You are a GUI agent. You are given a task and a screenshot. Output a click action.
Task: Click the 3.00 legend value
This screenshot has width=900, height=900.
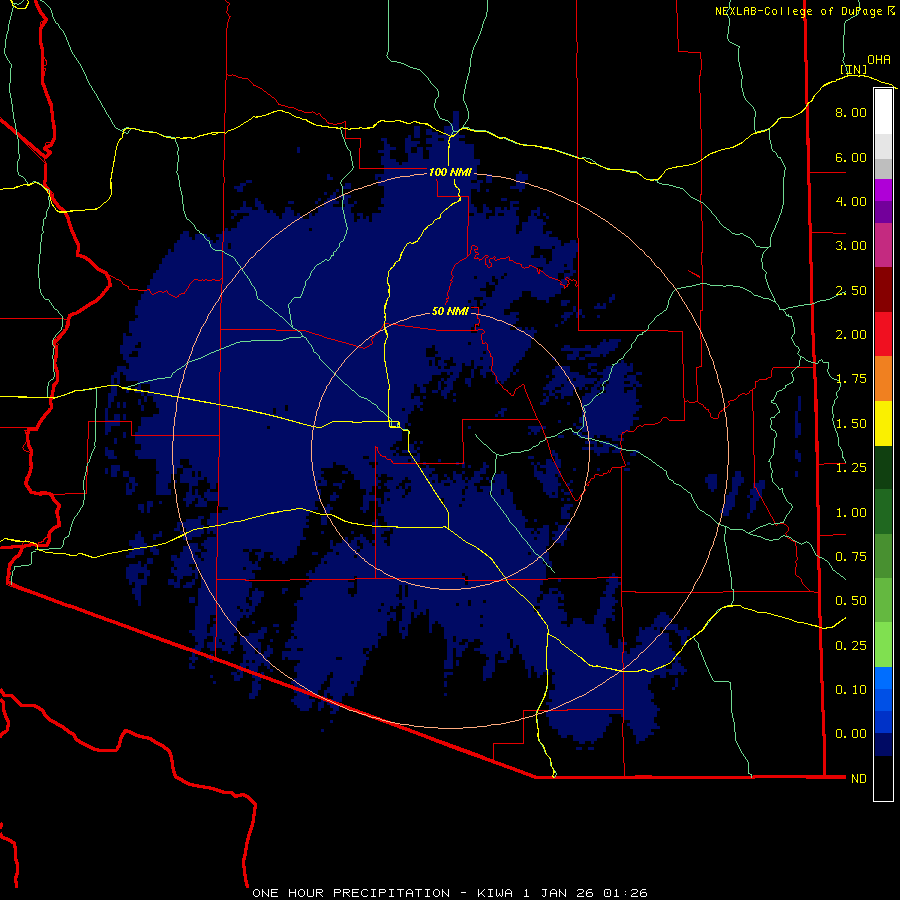[x=851, y=246]
